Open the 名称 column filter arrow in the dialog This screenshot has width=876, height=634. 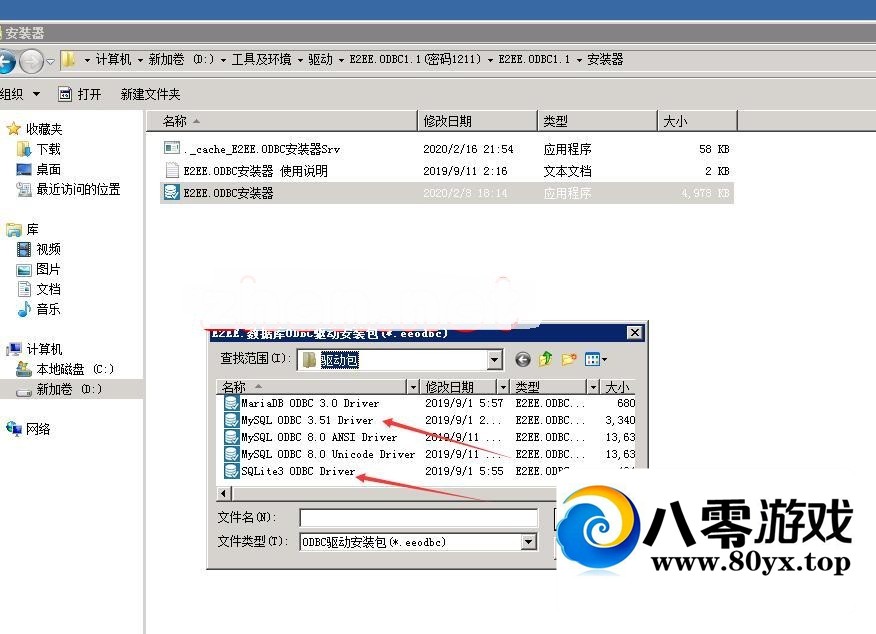pyautogui.click(x=413, y=387)
